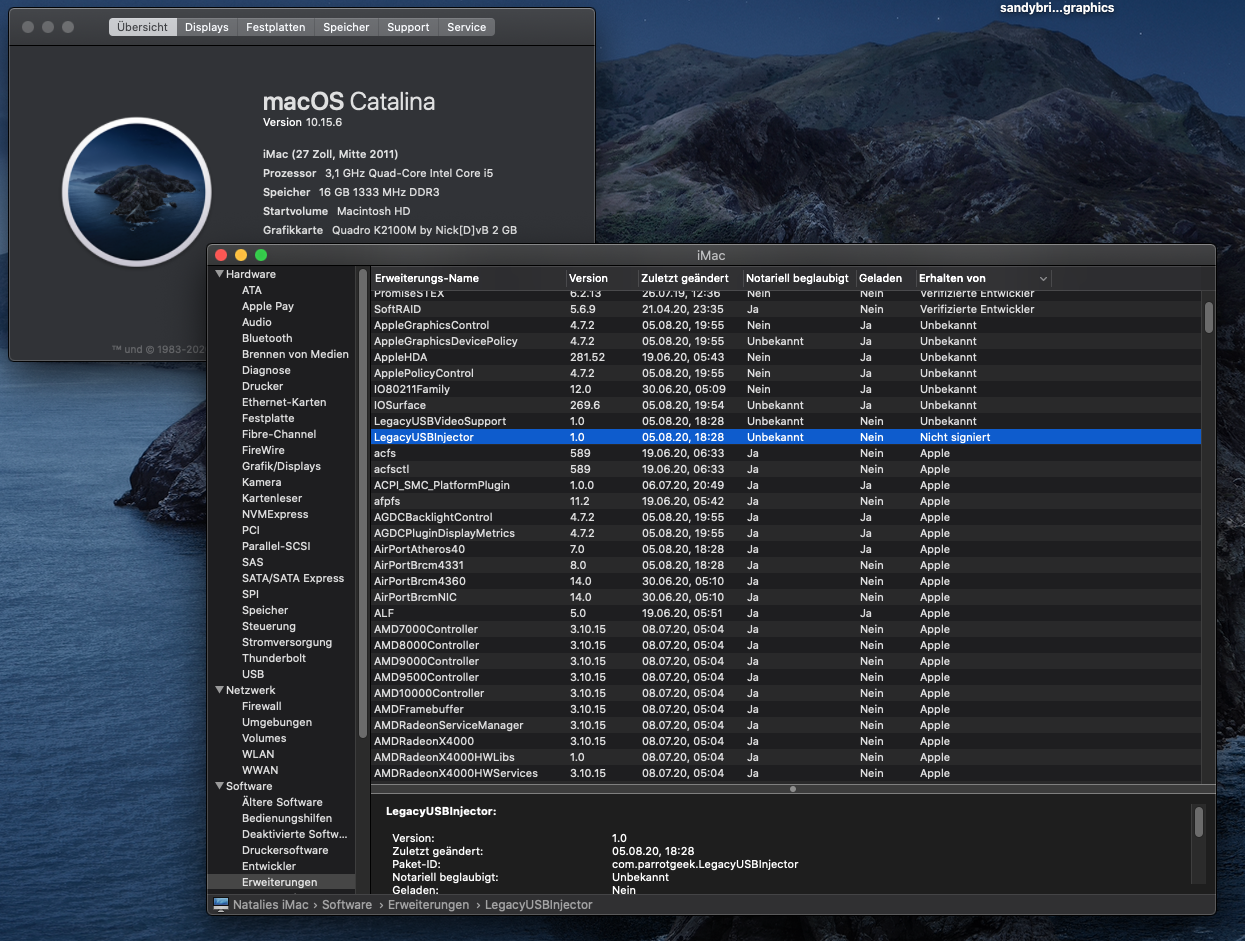Screen dimensions: 1245x941
Task: Select Ältere Software in sidebar
Action: click(282, 802)
